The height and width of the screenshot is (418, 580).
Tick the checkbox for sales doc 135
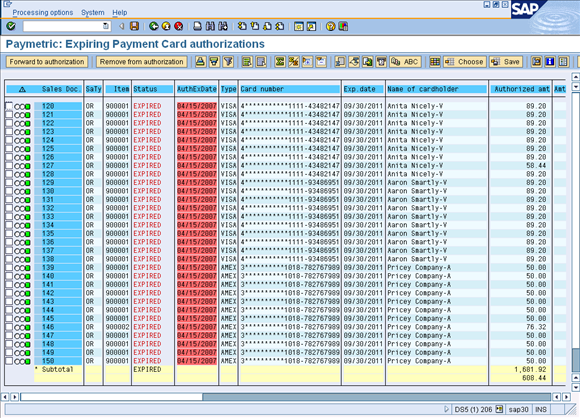[x=9, y=234]
